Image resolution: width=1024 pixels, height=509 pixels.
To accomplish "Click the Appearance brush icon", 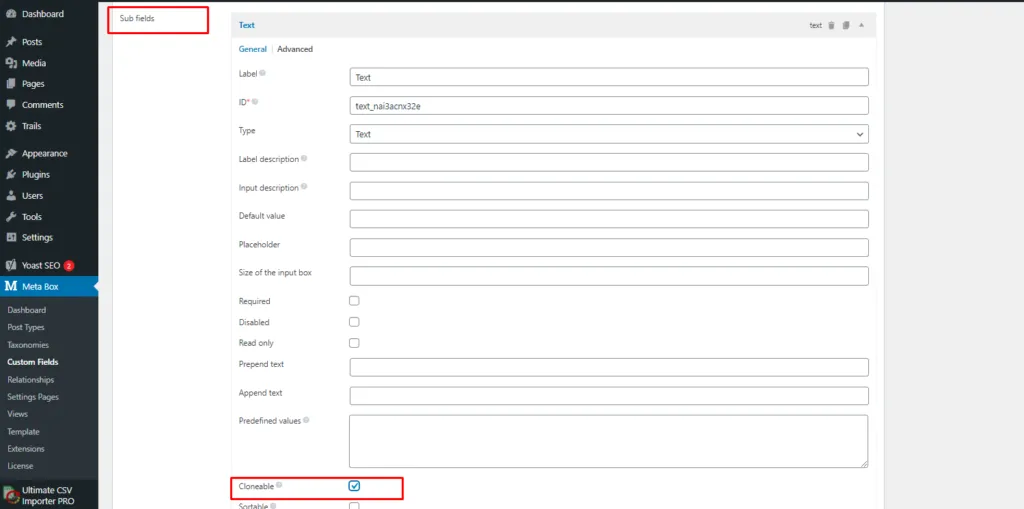I will tap(10, 154).
